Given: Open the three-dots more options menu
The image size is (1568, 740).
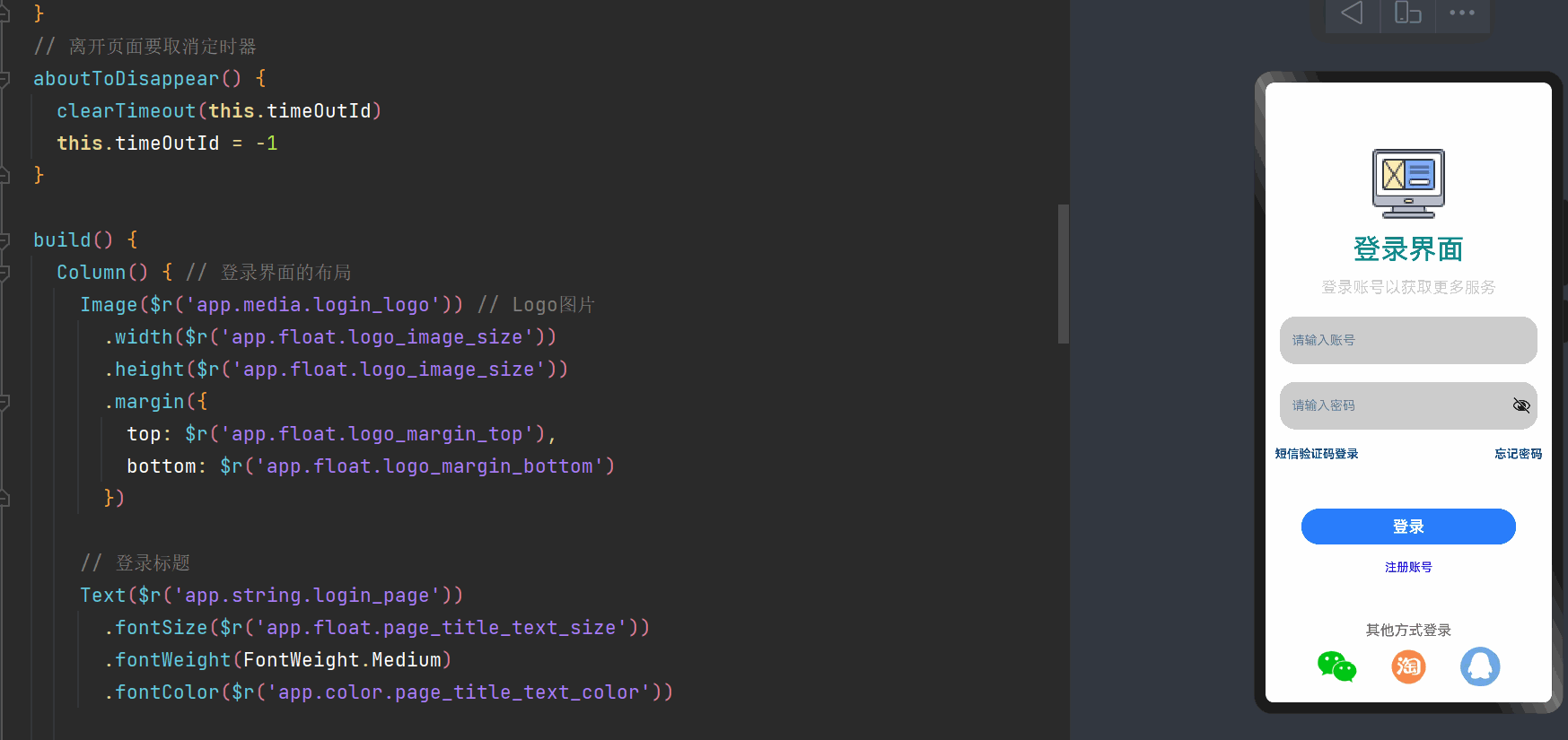Looking at the screenshot, I should (x=1462, y=13).
